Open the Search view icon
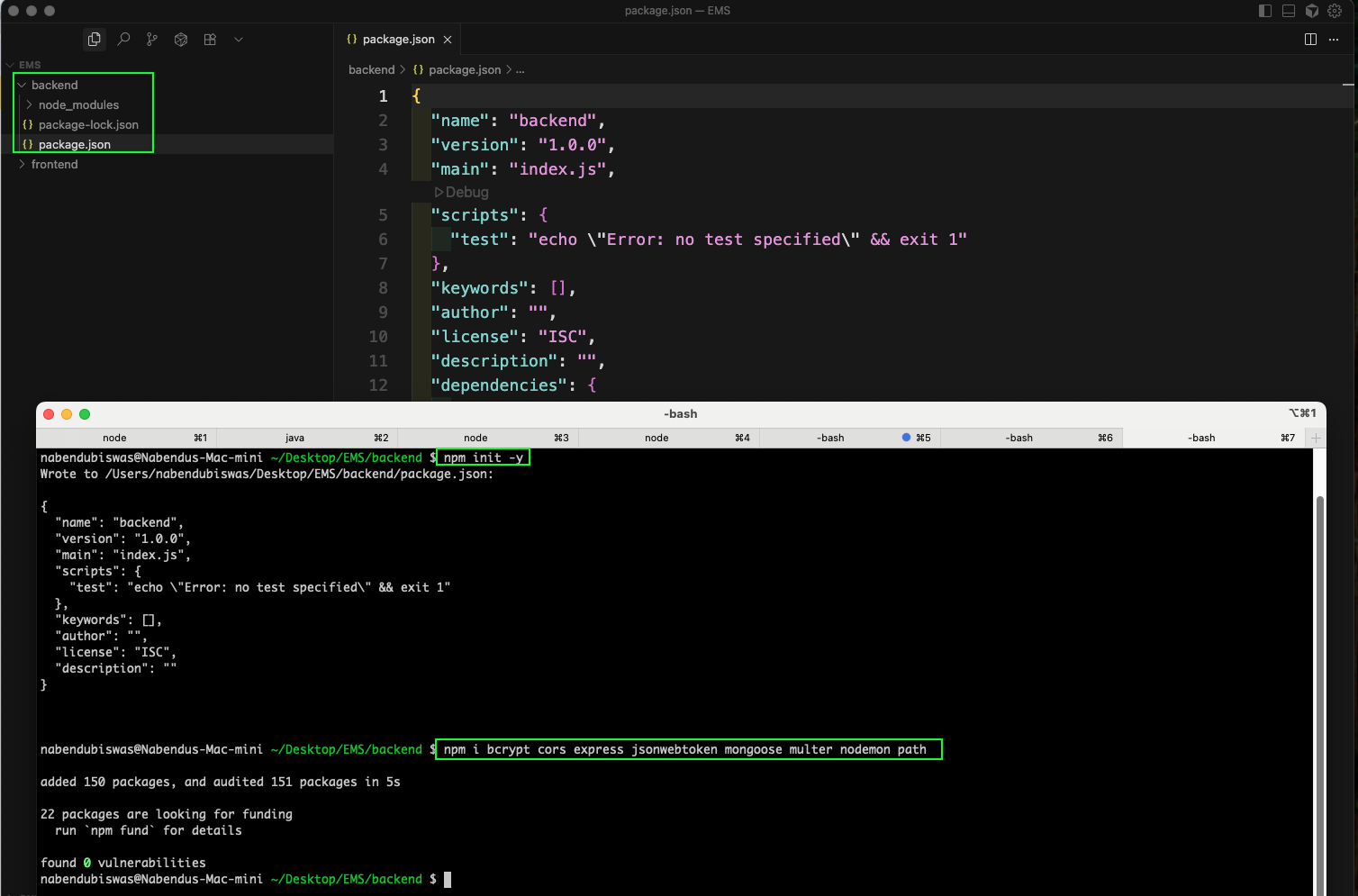 tap(123, 40)
